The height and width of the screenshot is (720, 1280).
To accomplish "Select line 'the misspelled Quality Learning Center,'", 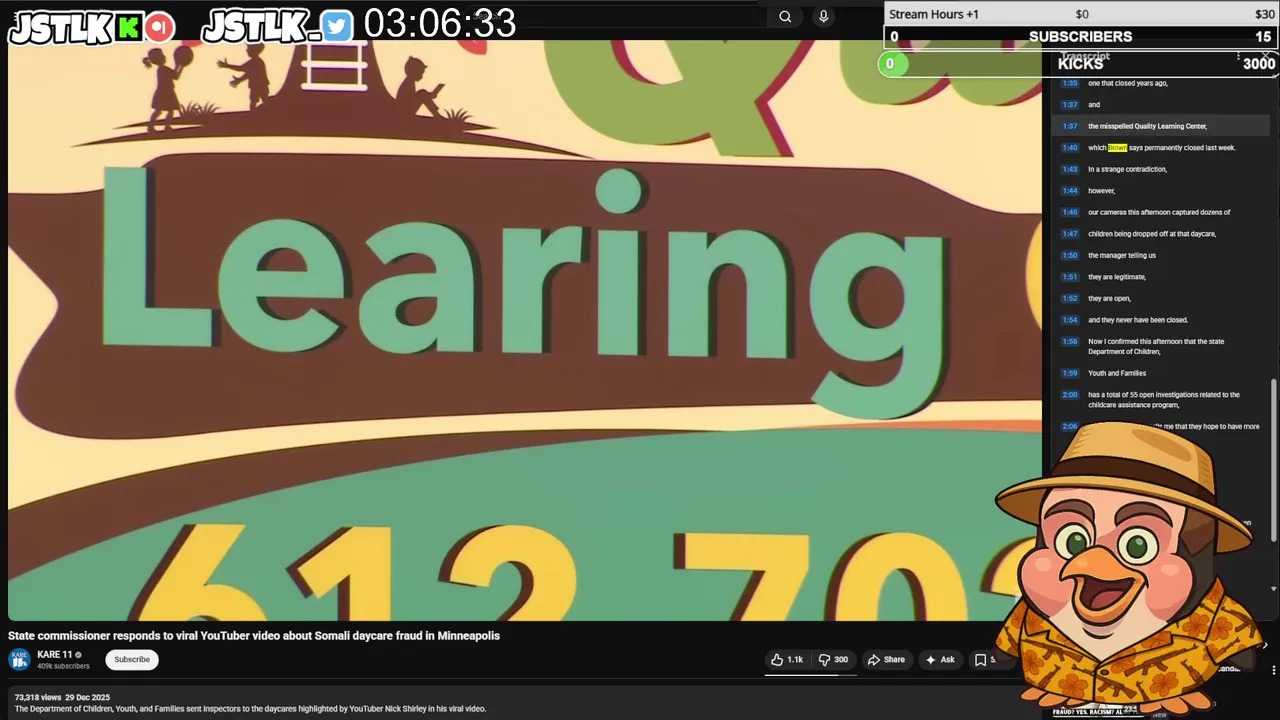I will coord(1147,126).
